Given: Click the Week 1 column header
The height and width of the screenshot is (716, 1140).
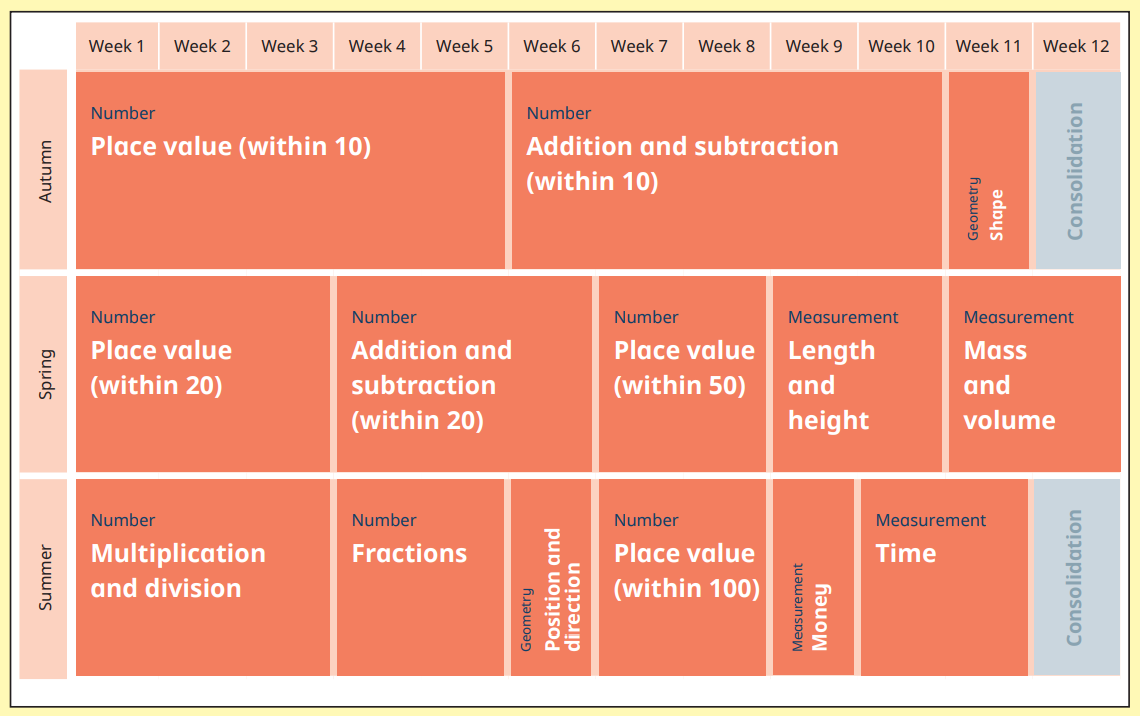Looking at the screenshot, I should click(117, 46).
